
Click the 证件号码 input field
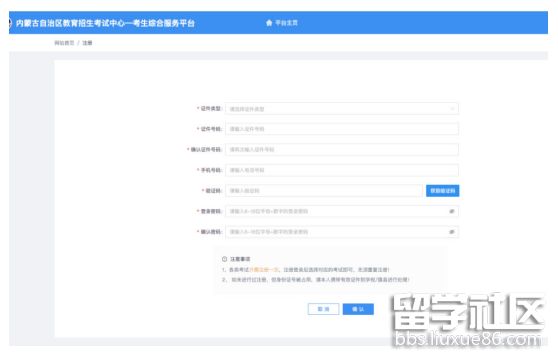tap(342, 129)
